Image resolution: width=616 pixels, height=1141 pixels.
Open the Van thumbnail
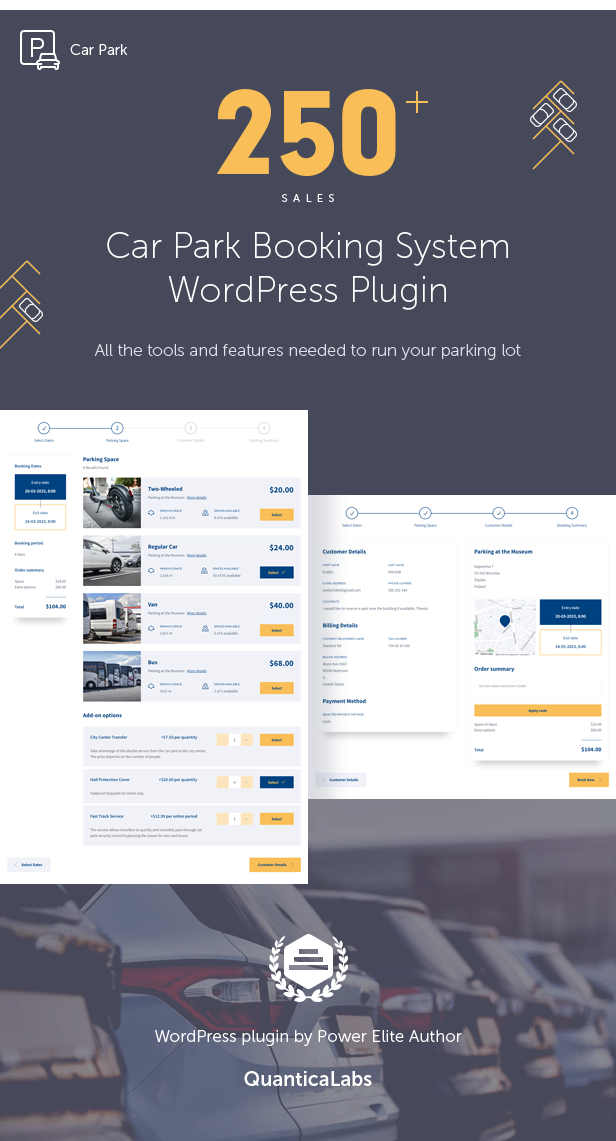(x=112, y=619)
